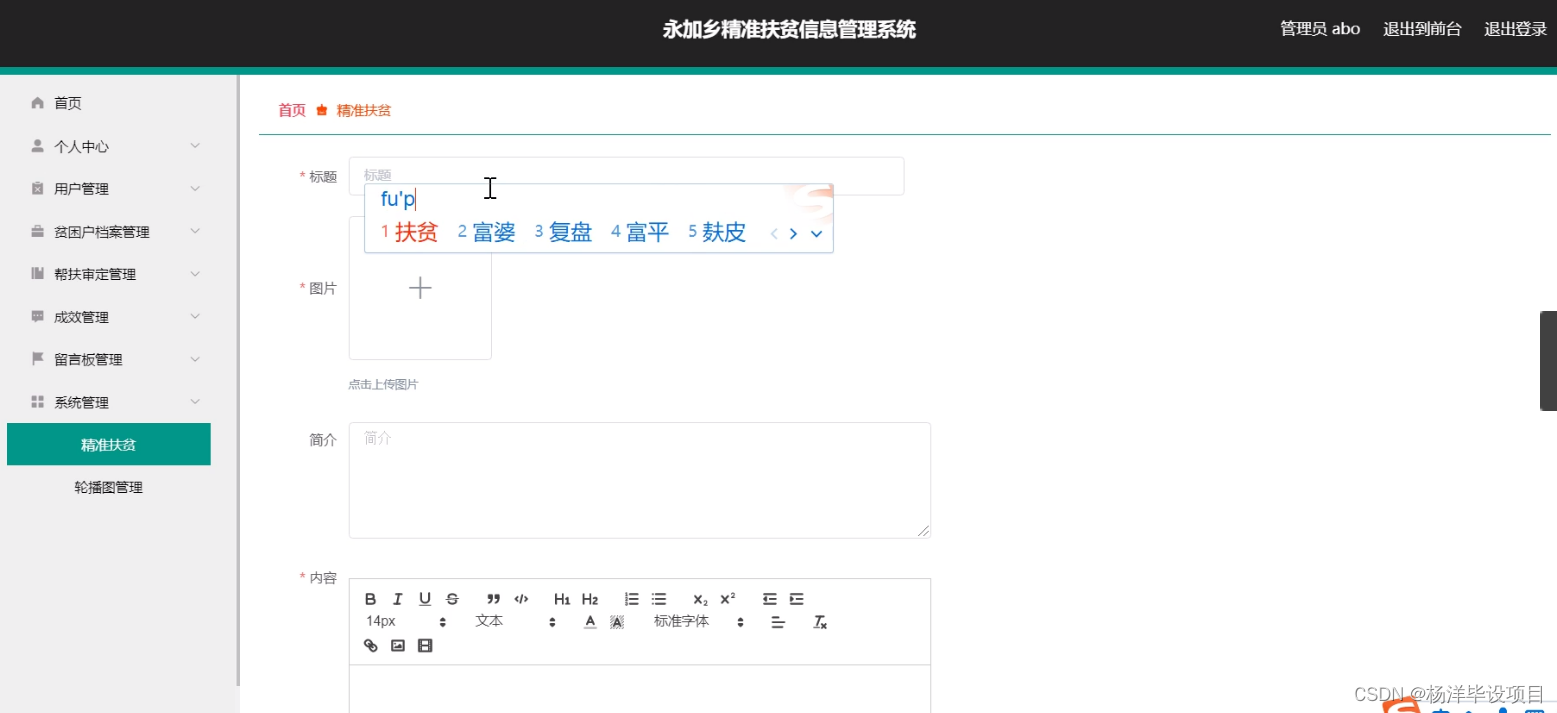The height and width of the screenshot is (713, 1557).
Task: Expand the 留言板管理 menu chevron
Action: click(x=195, y=359)
